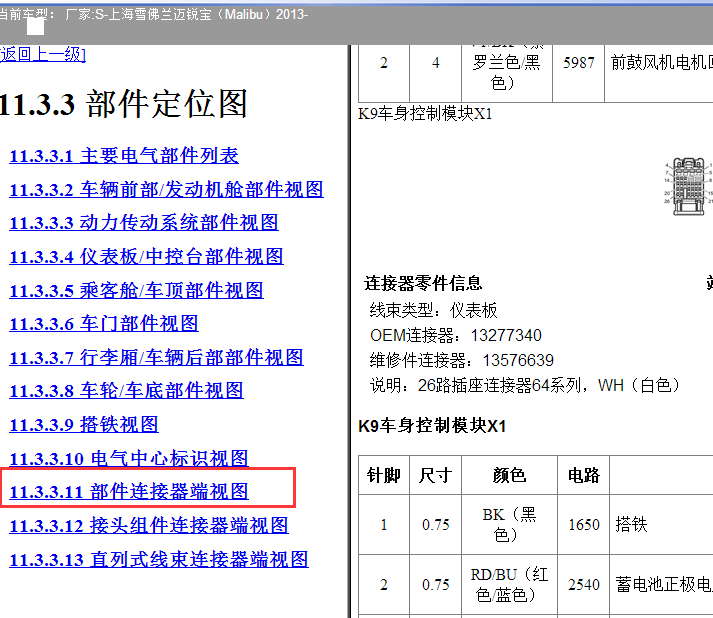Viewport: 713px width, 618px height.
Task: Select the 线束类型：仪表板 line
Action: (x=433, y=311)
